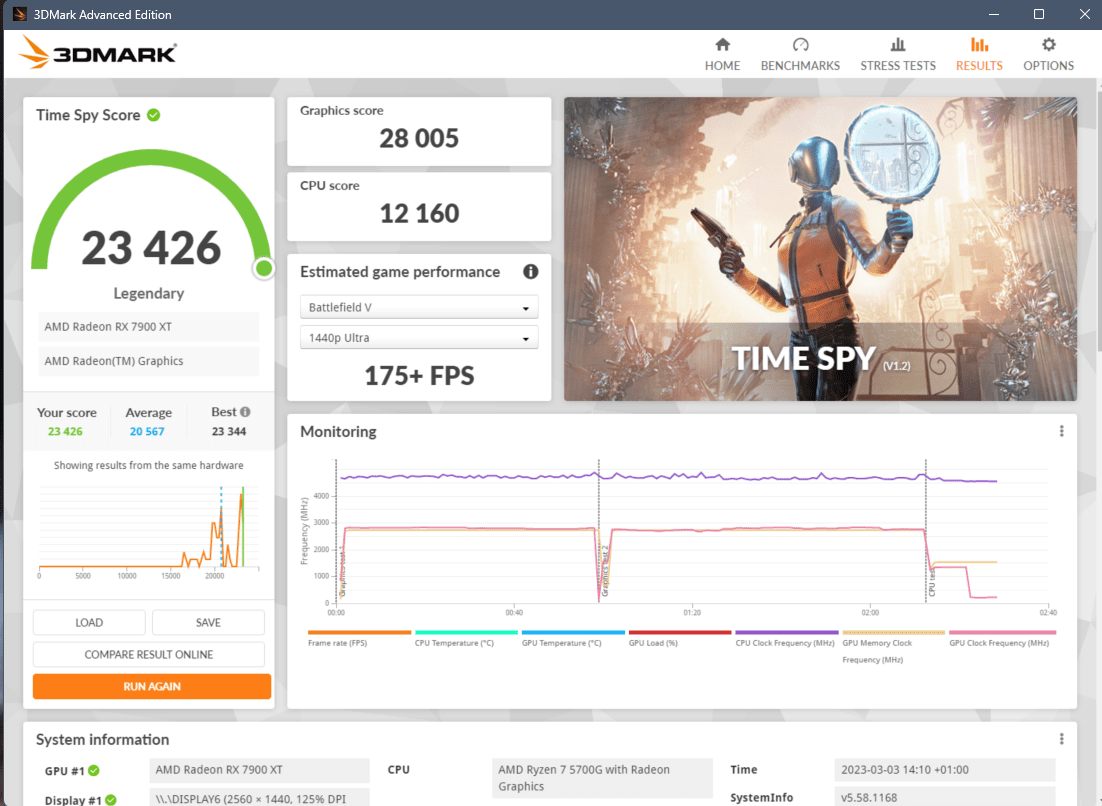Open the Benchmarks gauge icon
The image size is (1102, 806).
[x=800, y=45]
